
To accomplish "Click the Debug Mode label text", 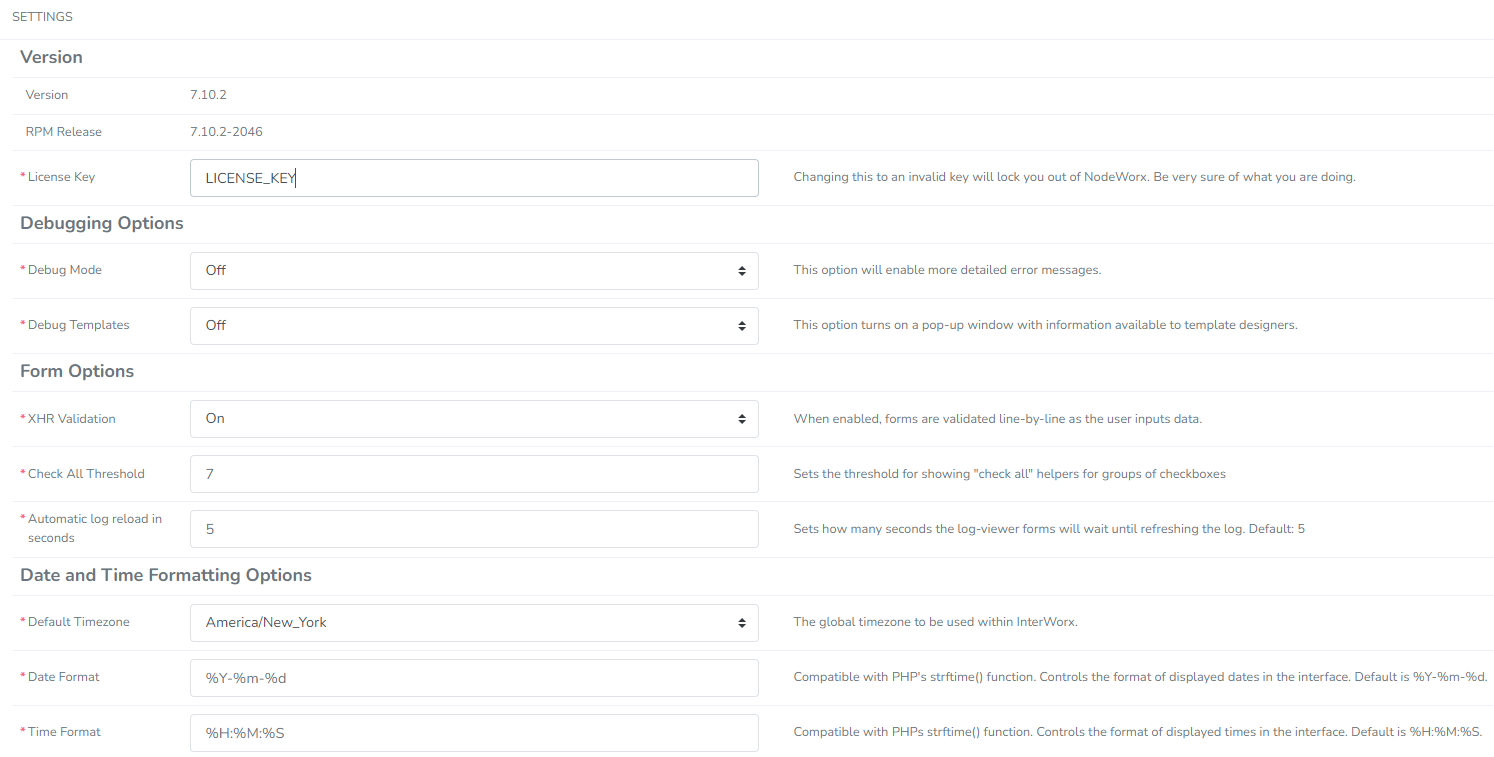I will [65, 270].
